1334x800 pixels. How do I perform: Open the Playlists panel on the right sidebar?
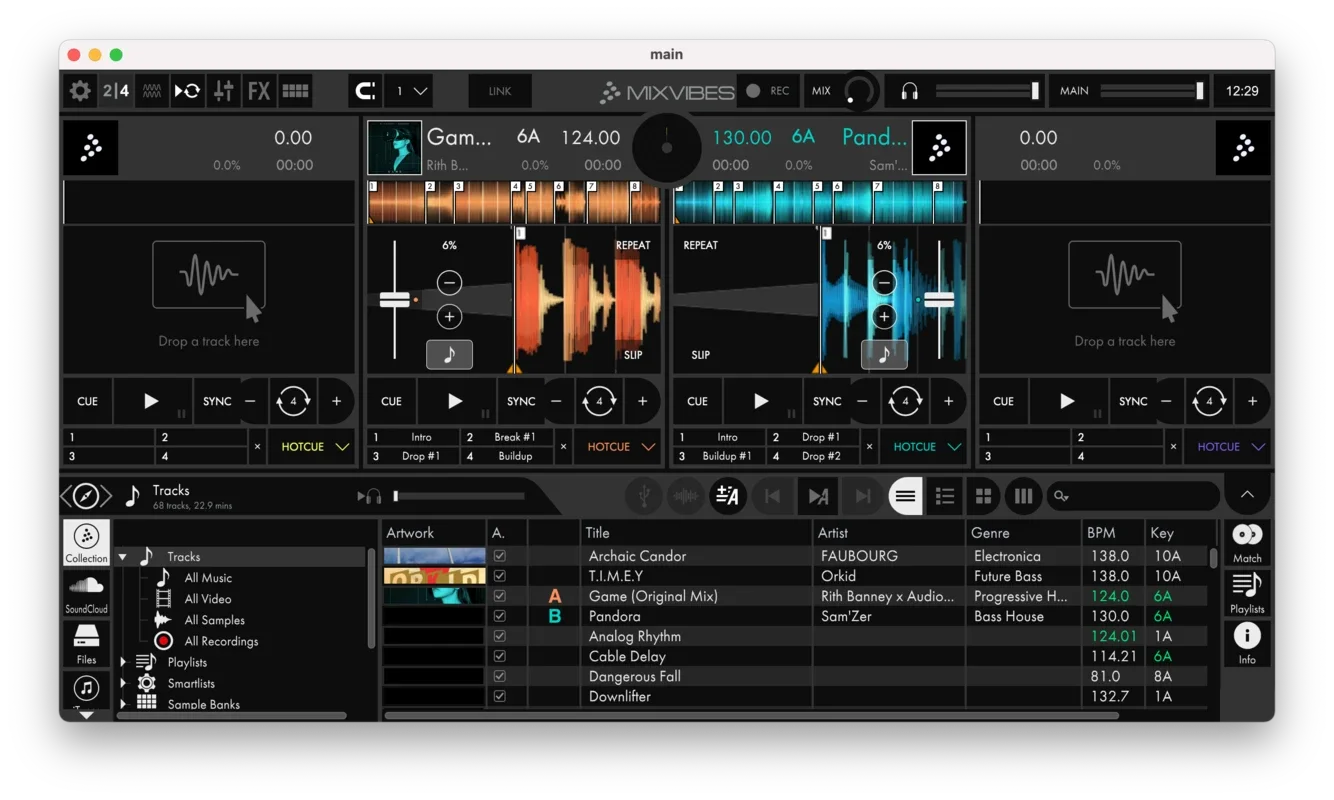[x=1247, y=593]
